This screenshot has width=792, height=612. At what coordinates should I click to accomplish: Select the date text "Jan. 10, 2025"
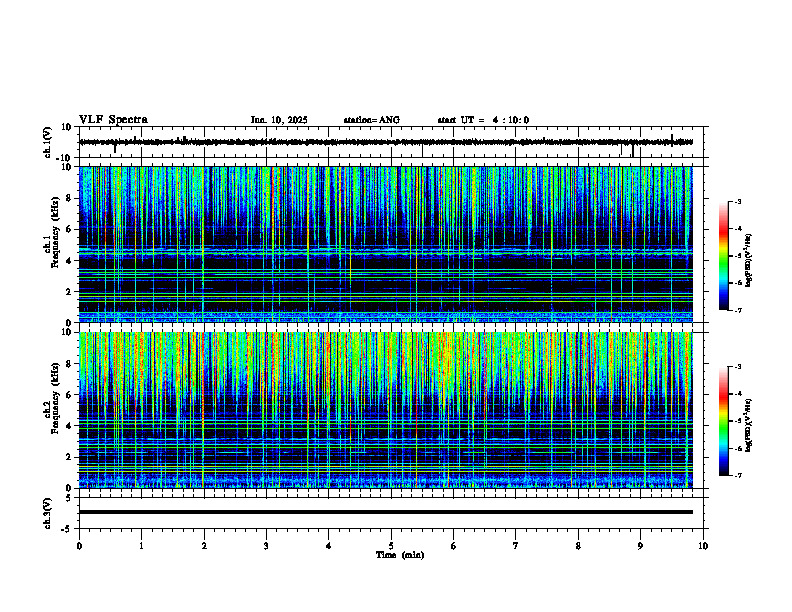pyautogui.click(x=279, y=120)
